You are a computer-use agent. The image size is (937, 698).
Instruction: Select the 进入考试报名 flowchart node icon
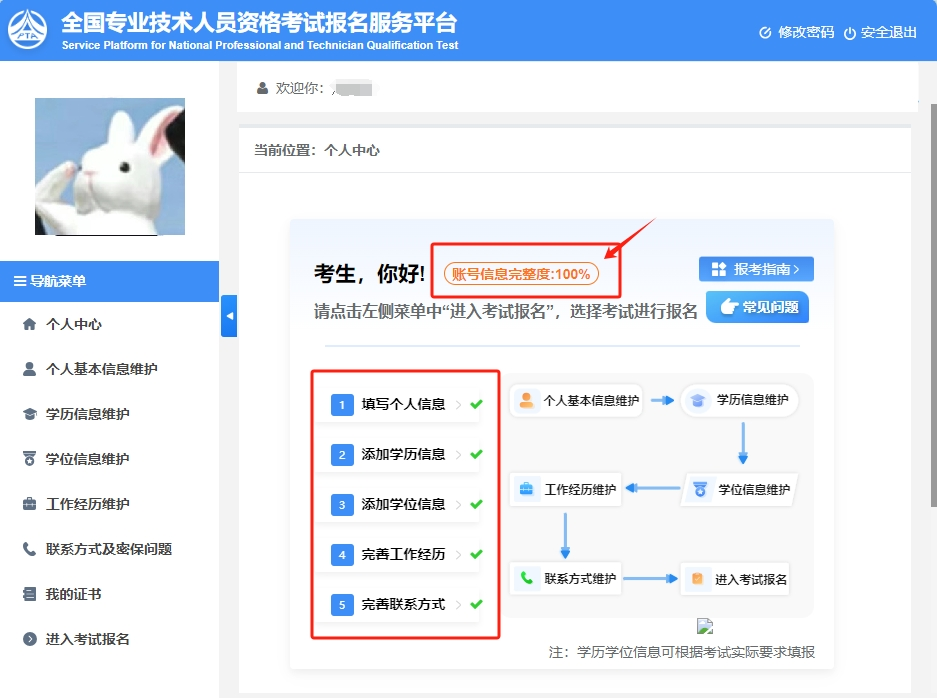[x=695, y=578]
